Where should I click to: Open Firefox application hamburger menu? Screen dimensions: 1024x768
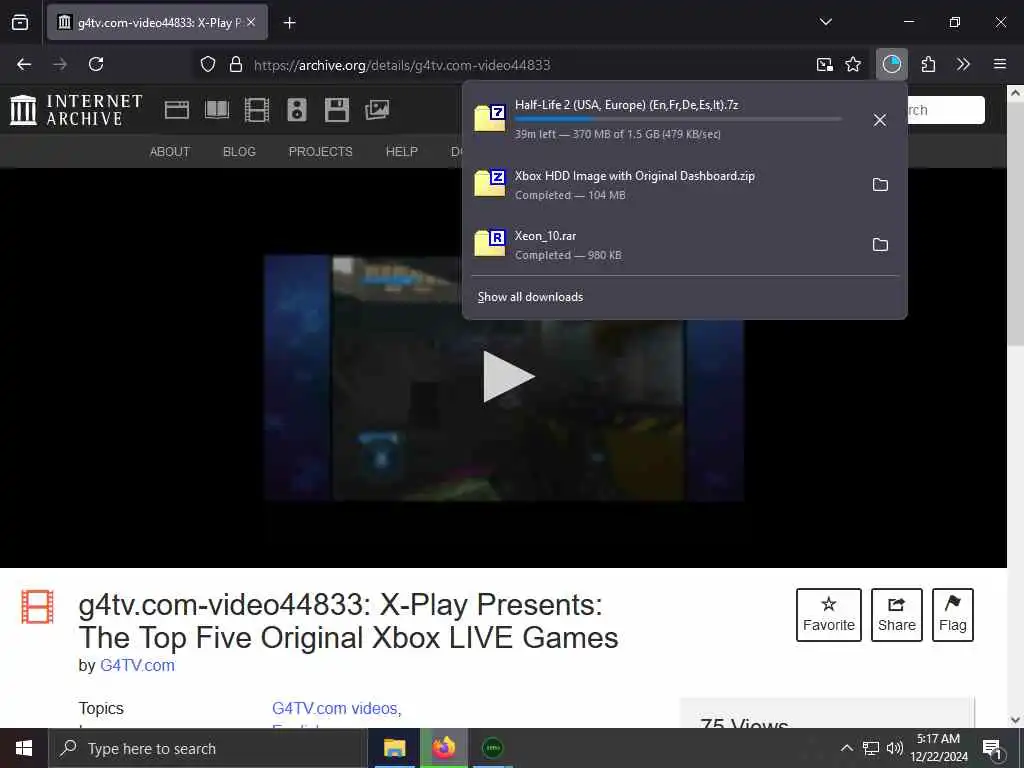pyautogui.click(x=1000, y=64)
